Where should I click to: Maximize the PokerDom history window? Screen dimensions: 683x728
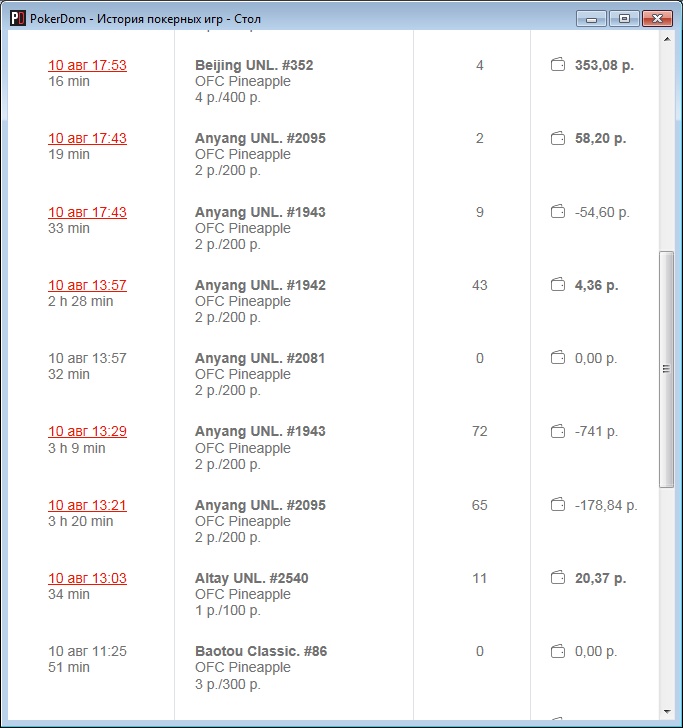point(625,18)
